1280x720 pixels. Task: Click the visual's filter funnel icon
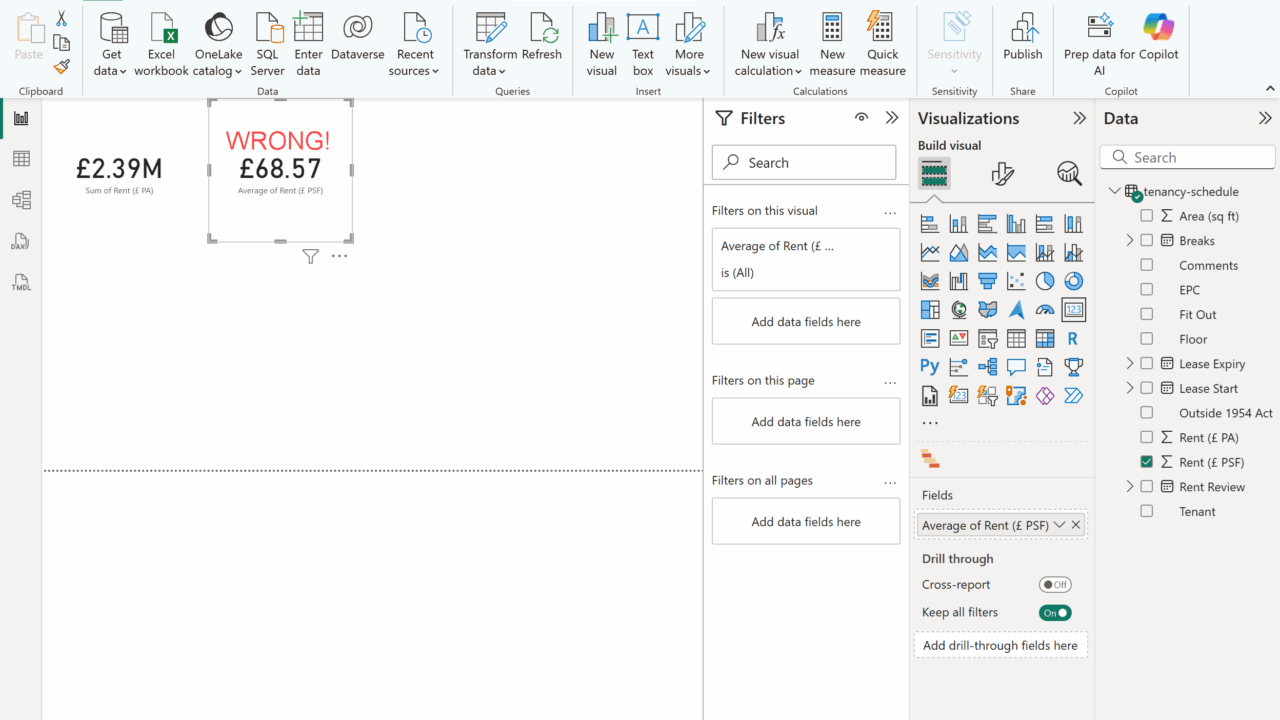(311, 257)
